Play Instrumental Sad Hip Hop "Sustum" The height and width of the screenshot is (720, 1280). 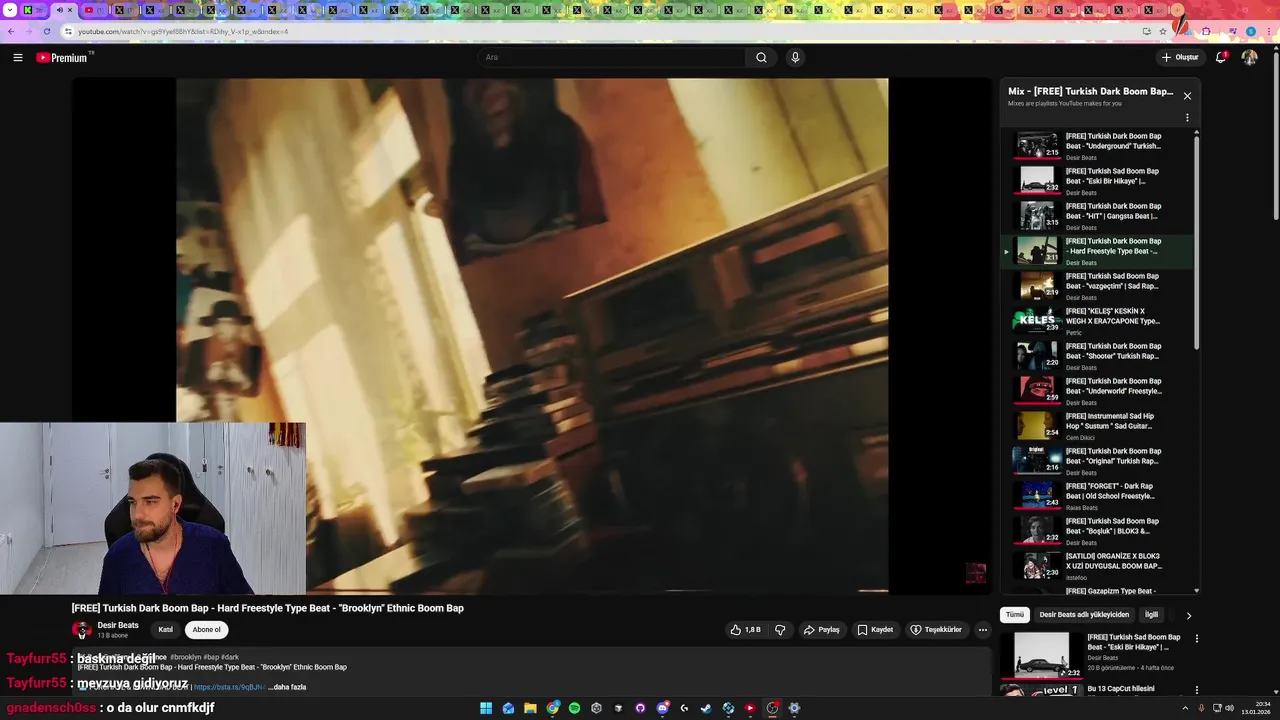click(1097, 425)
